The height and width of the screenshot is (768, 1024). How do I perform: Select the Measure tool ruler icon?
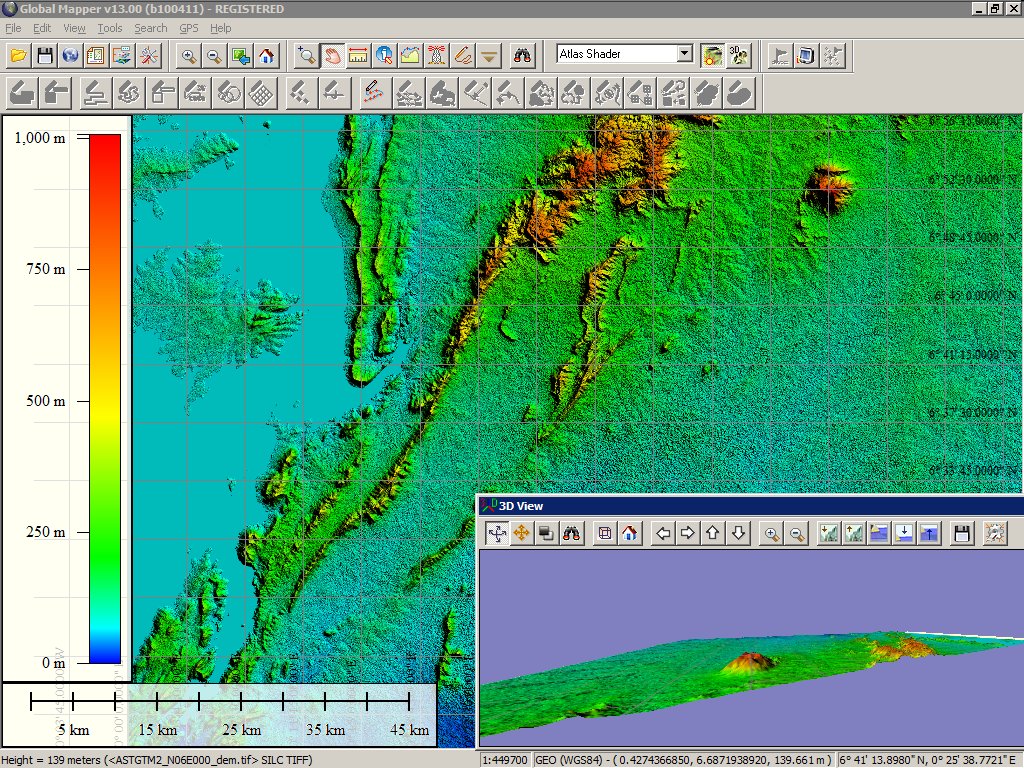point(359,55)
